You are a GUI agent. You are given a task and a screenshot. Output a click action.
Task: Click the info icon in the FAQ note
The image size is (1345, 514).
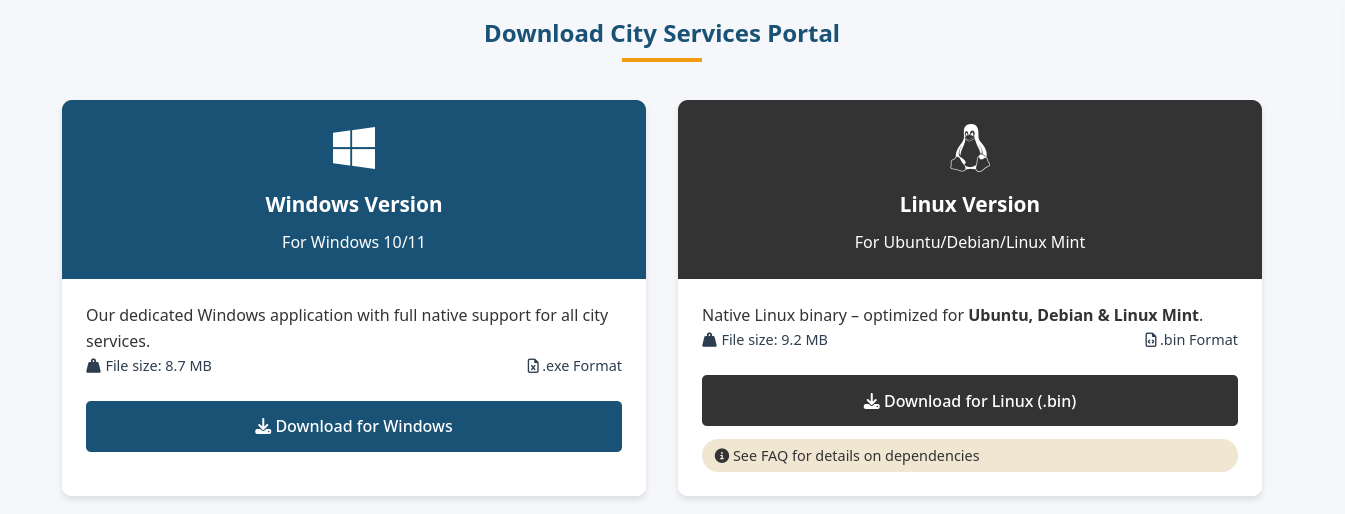click(722, 456)
